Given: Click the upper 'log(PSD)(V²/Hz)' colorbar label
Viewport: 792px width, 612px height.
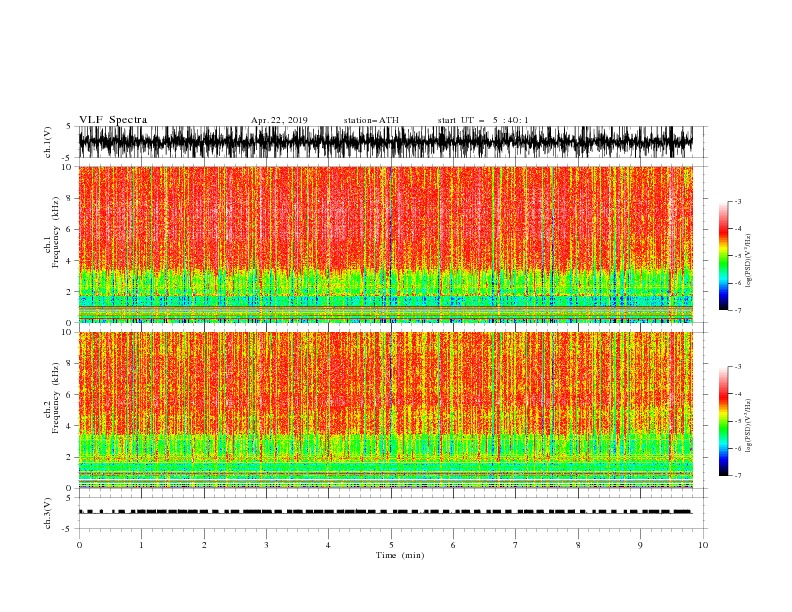Looking at the screenshot, I should pos(749,261).
